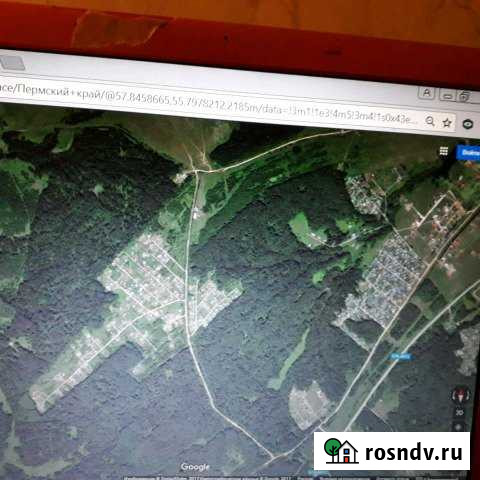Click the zoom magnifier icon in address bar
This screenshot has height=480, width=480.
tap(430, 121)
